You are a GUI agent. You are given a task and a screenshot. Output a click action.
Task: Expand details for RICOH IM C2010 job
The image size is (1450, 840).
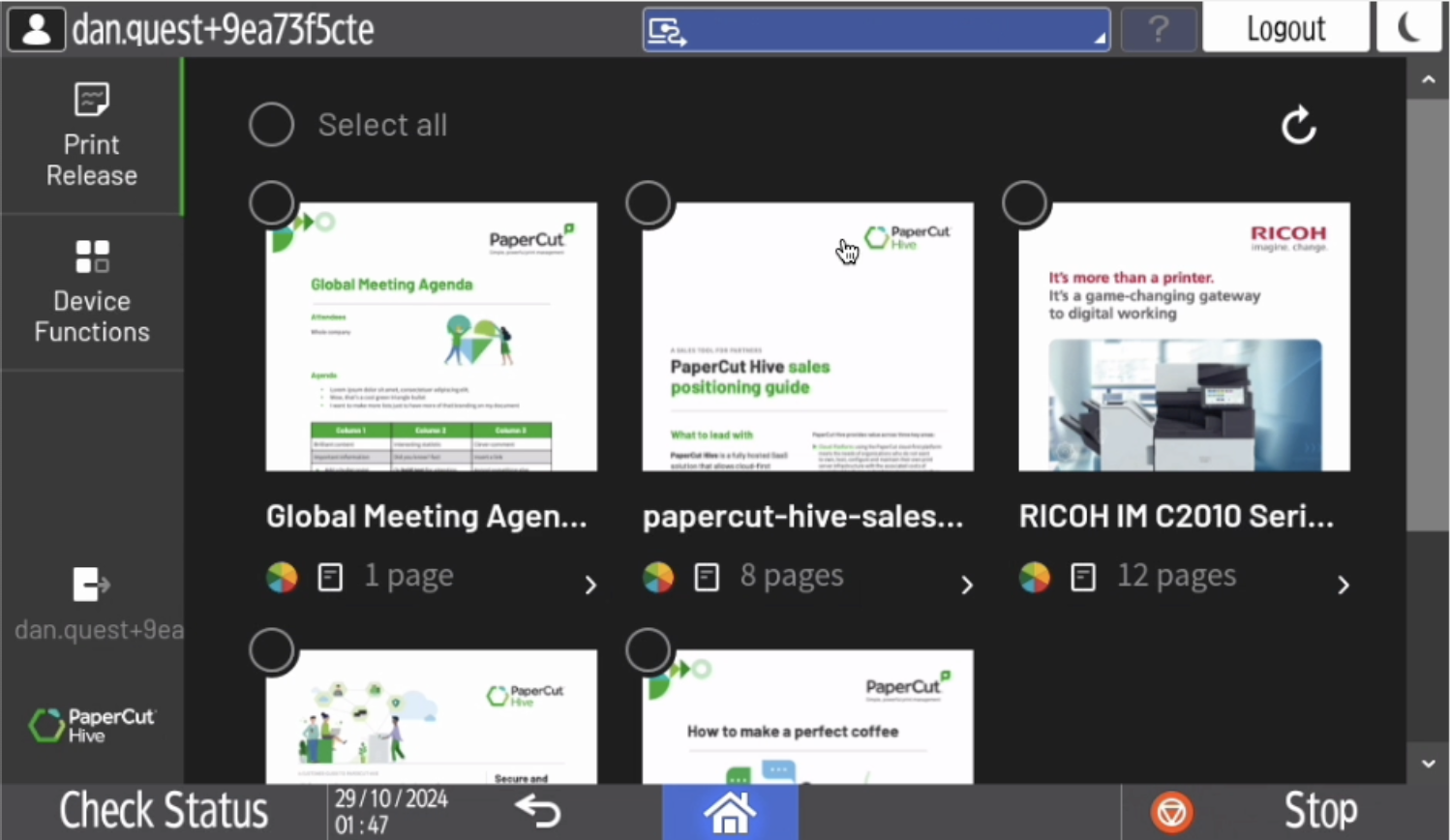(x=1343, y=585)
